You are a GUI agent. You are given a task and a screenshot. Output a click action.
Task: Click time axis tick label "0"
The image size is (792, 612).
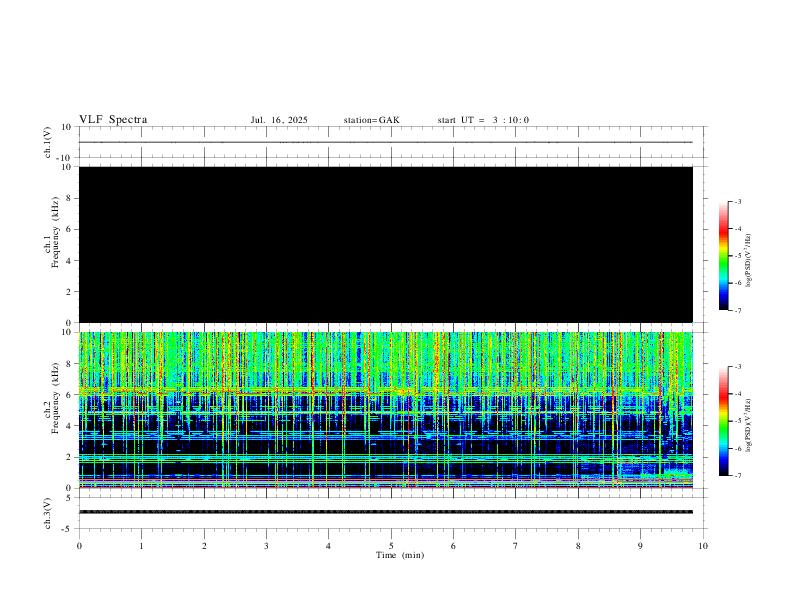tap(79, 546)
